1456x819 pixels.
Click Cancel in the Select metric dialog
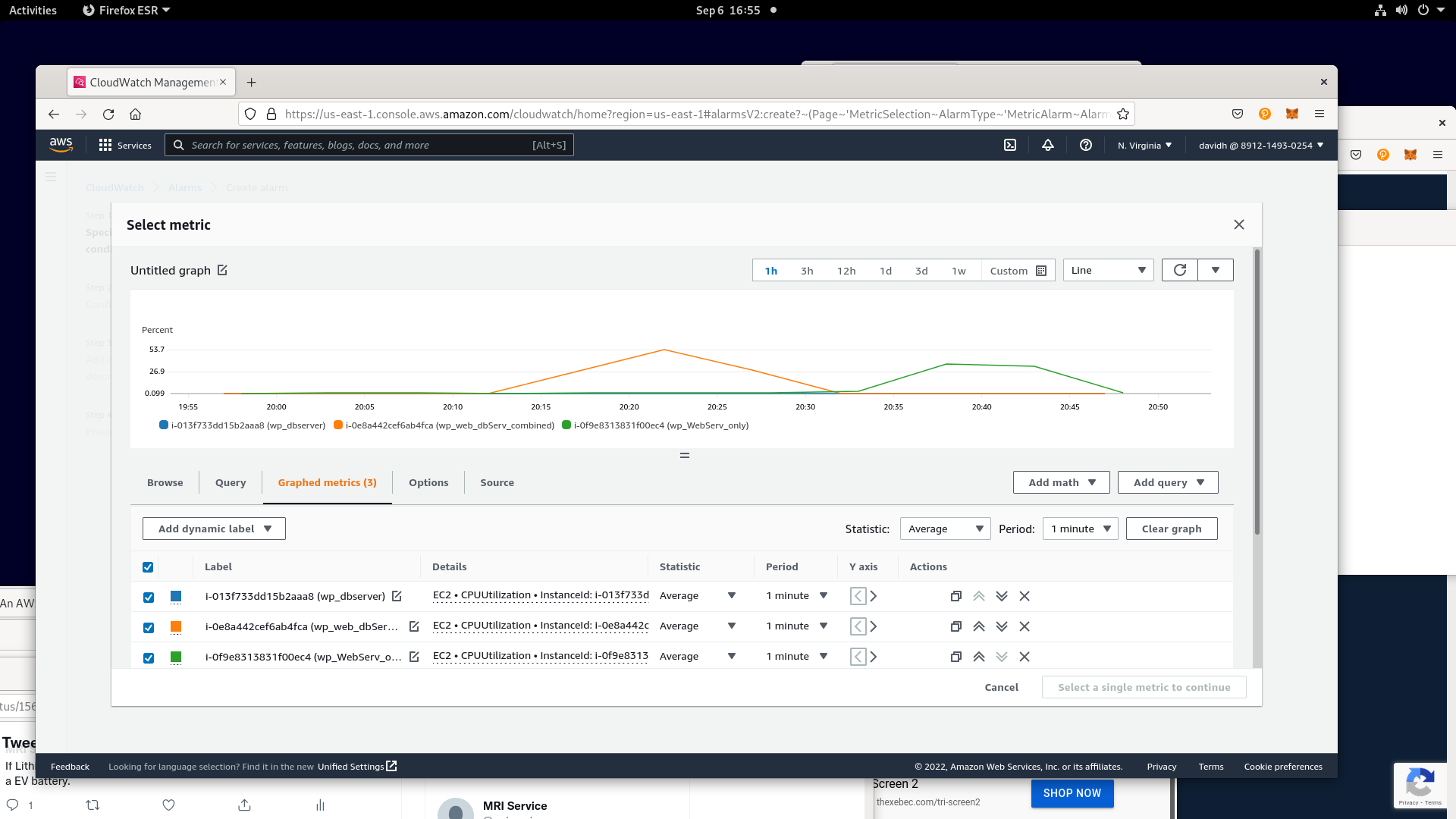click(1001, 687)
